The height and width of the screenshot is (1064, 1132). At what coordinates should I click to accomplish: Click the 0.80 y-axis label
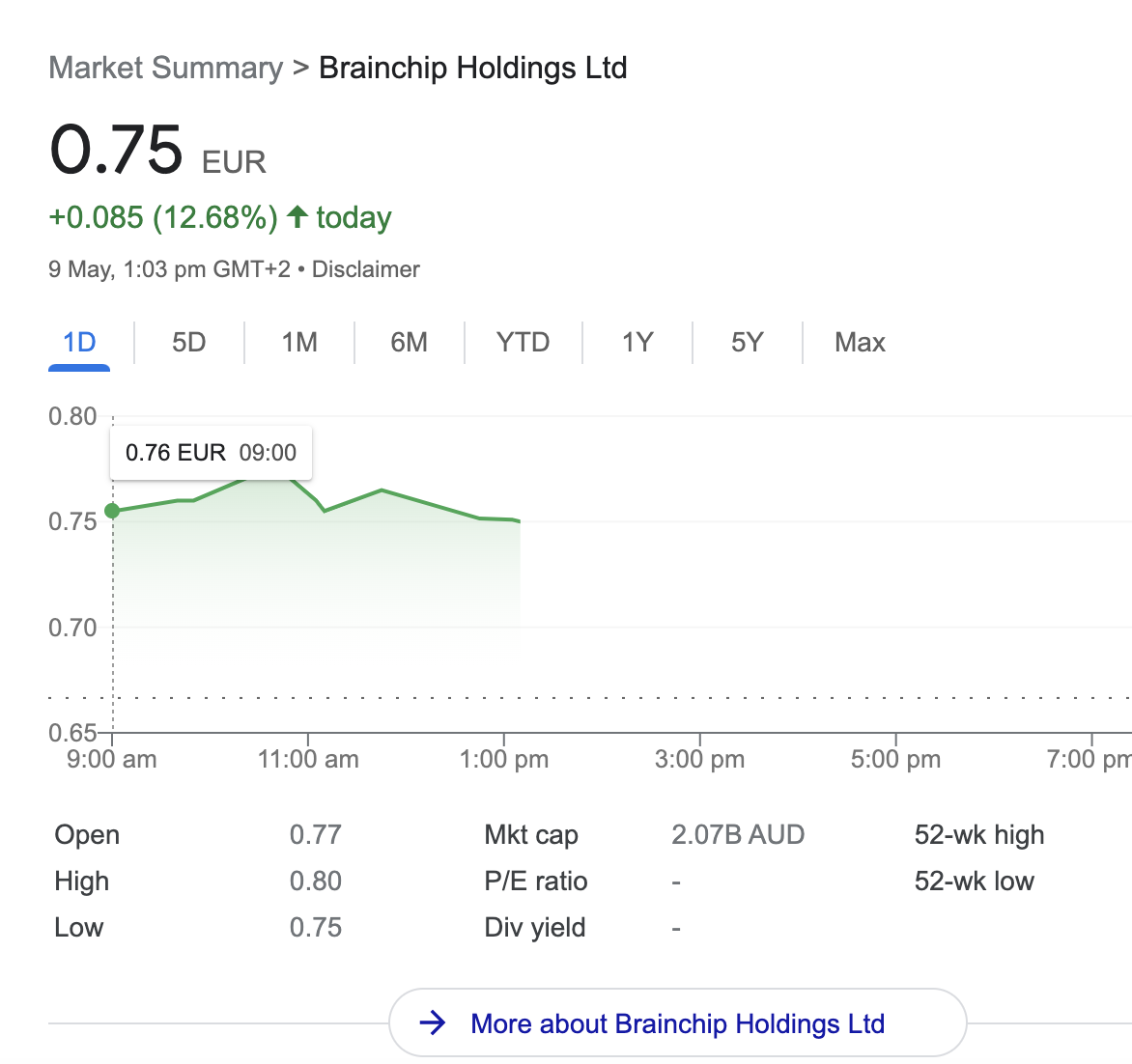[x=72, y=416]
